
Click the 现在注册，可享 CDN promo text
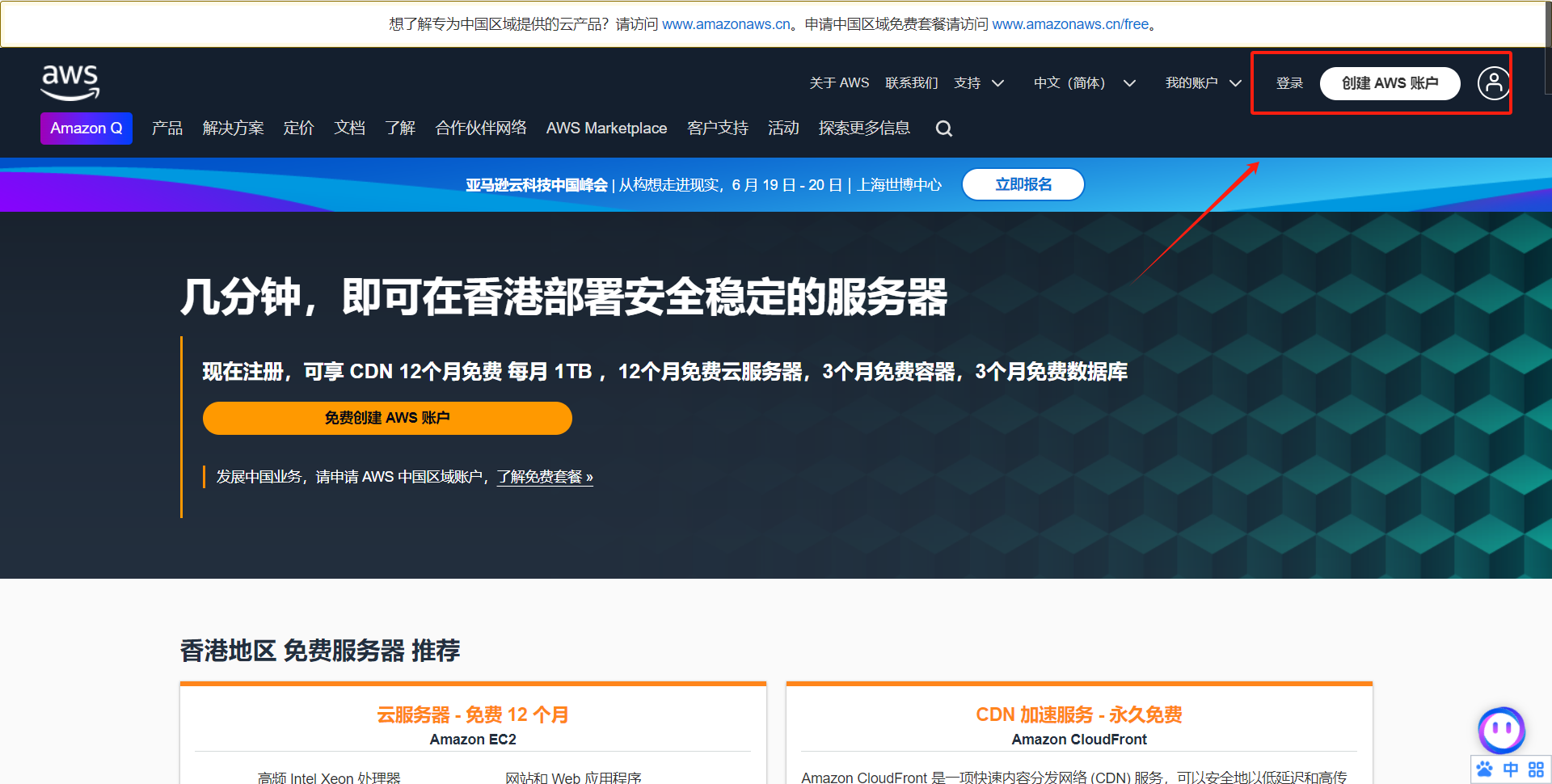click(664, 372)
